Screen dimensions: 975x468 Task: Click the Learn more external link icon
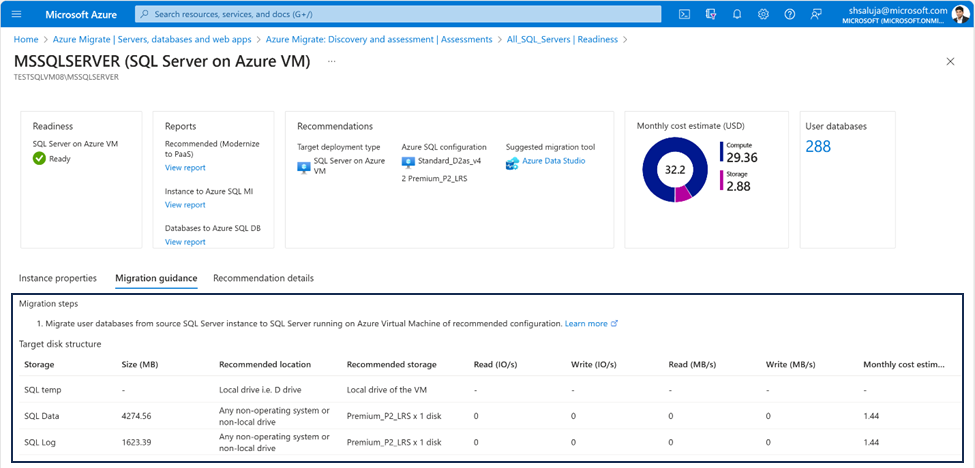(x=615, y=324)
